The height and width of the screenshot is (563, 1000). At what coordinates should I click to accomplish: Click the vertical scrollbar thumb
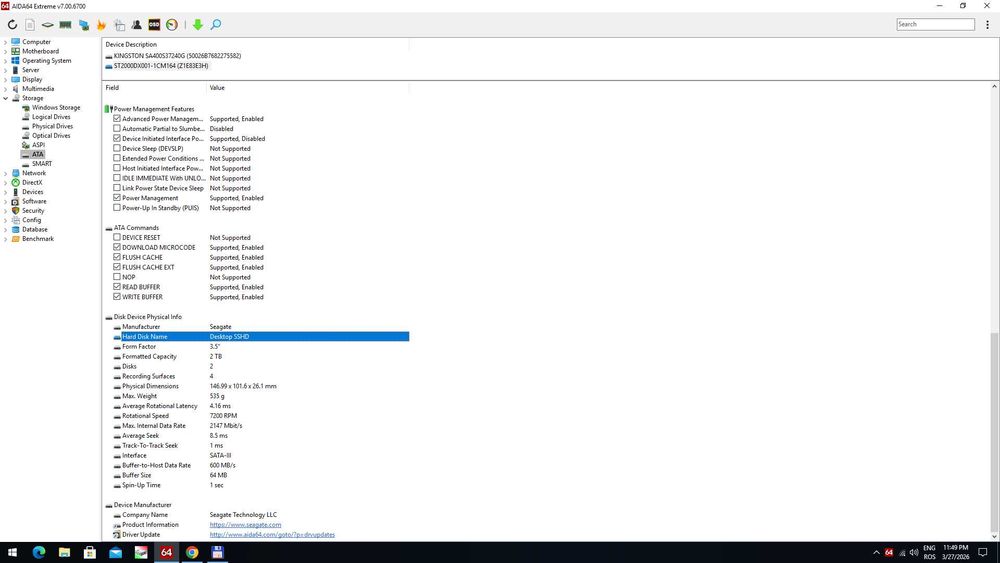(994, 434)
